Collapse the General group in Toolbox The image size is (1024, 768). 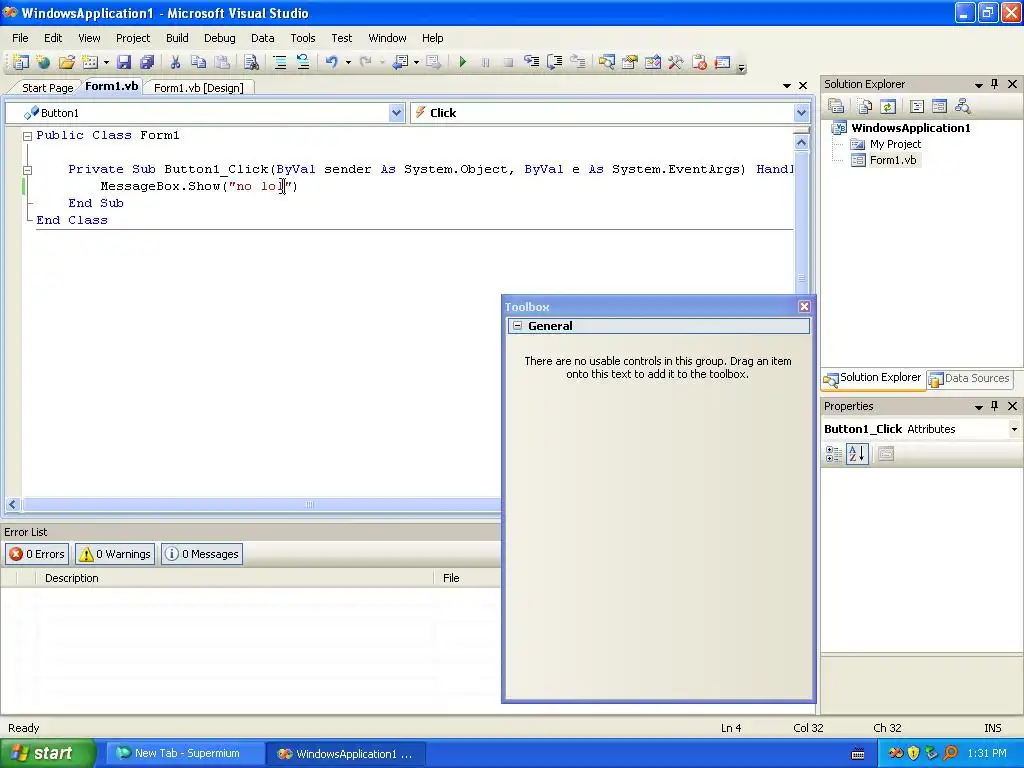click(x=517, y=325)
